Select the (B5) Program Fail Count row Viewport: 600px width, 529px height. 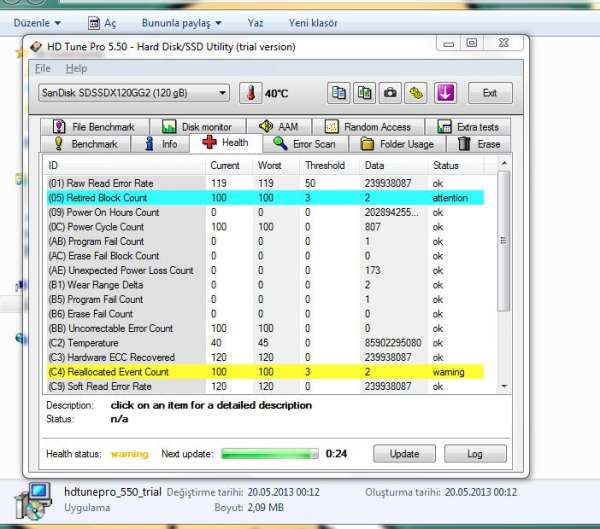(x=264, y=300)
